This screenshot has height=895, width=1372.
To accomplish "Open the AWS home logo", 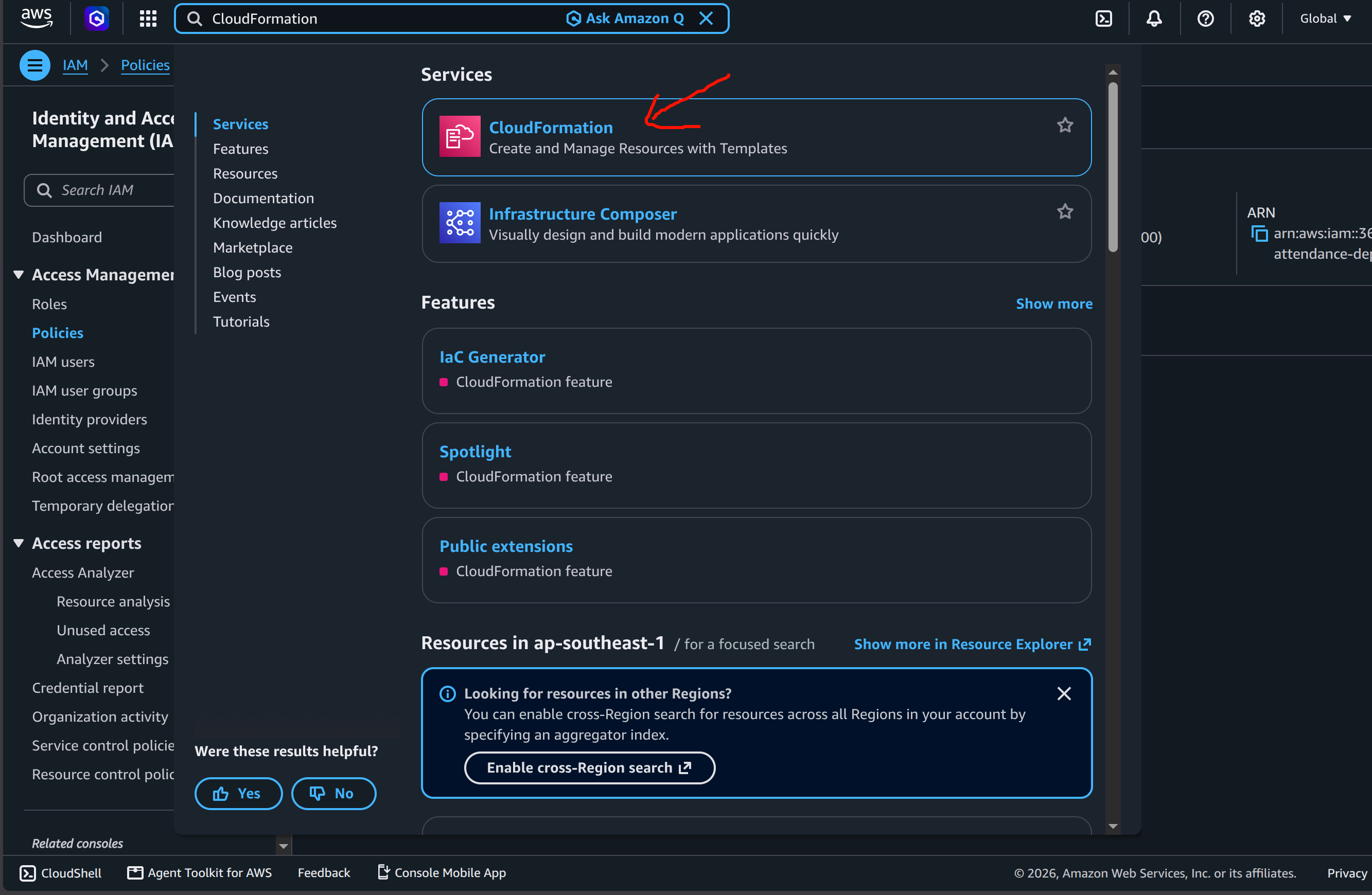I will pos(37,18).
